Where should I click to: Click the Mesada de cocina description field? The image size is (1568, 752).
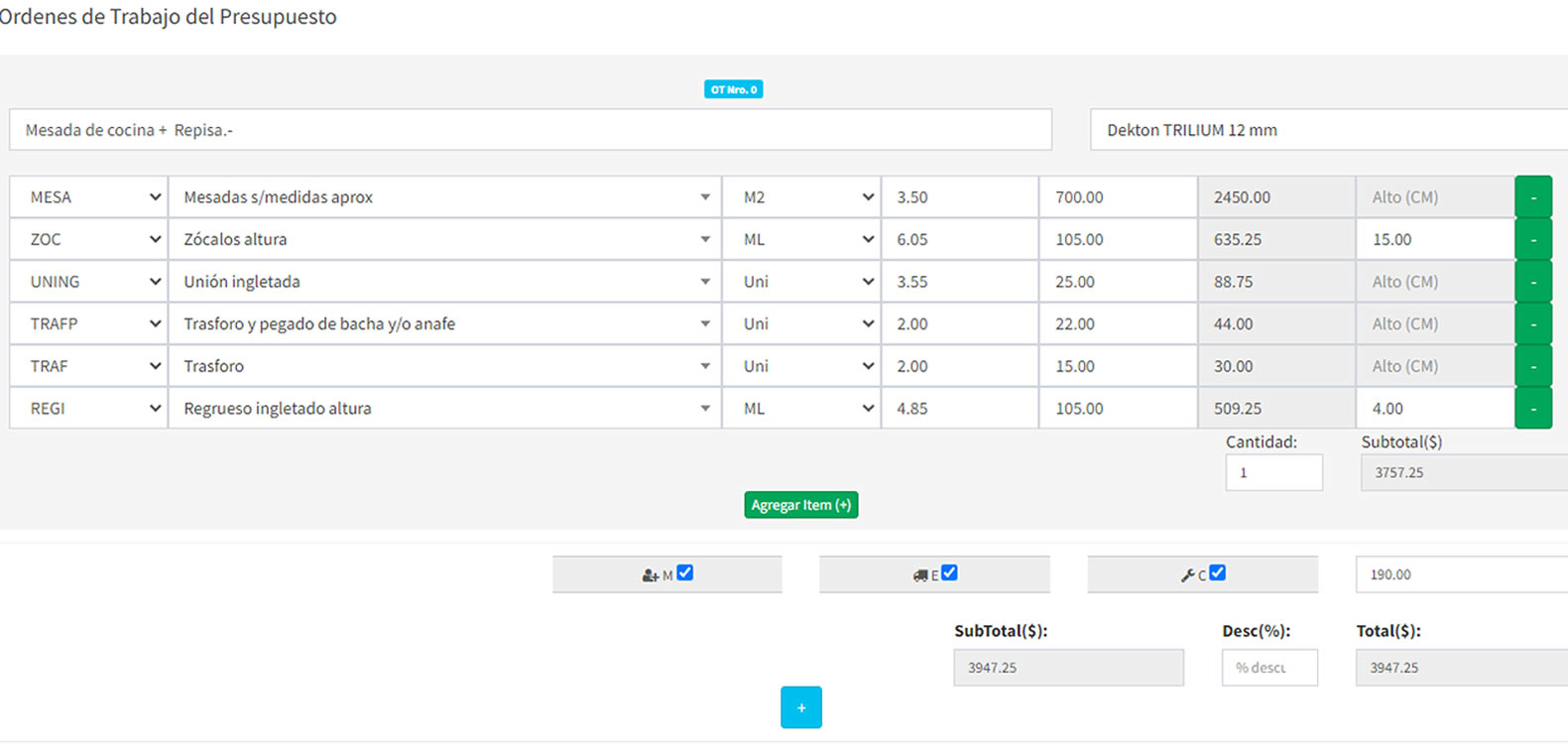[530, 130]
